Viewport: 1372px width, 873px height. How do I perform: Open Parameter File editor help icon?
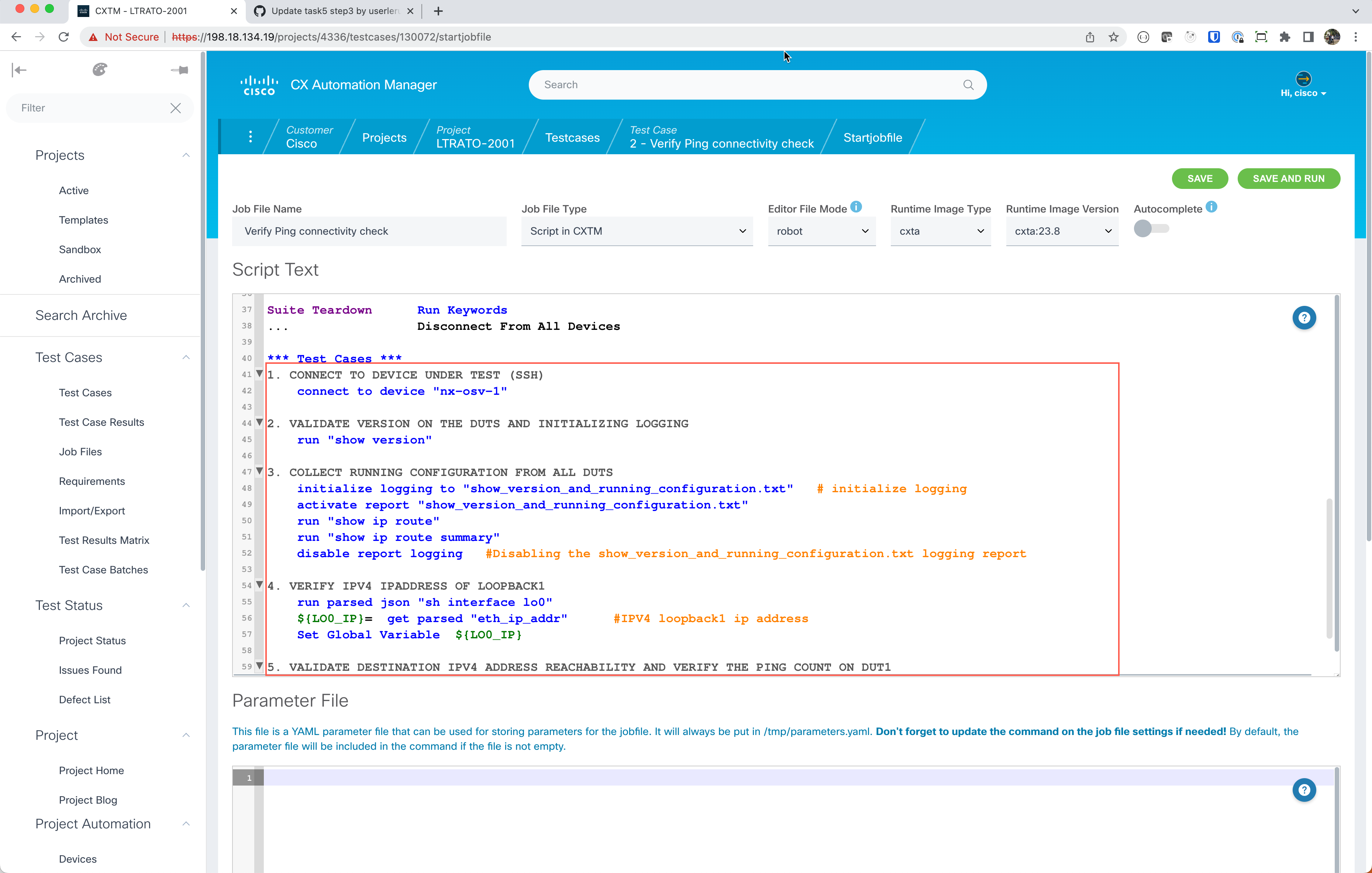1304,790
